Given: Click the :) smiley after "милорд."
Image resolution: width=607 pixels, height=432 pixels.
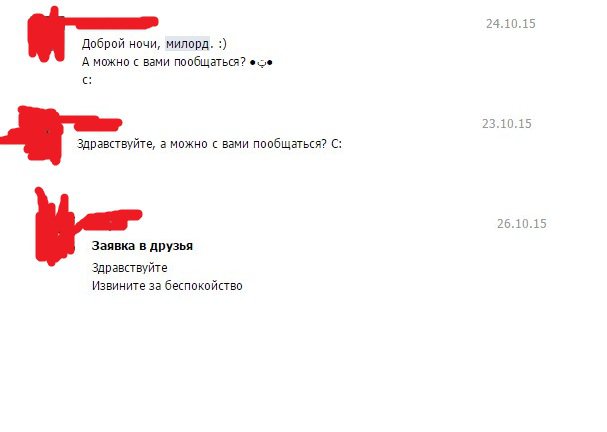Looking at the screenshot, I should click(x=222, y=44).
